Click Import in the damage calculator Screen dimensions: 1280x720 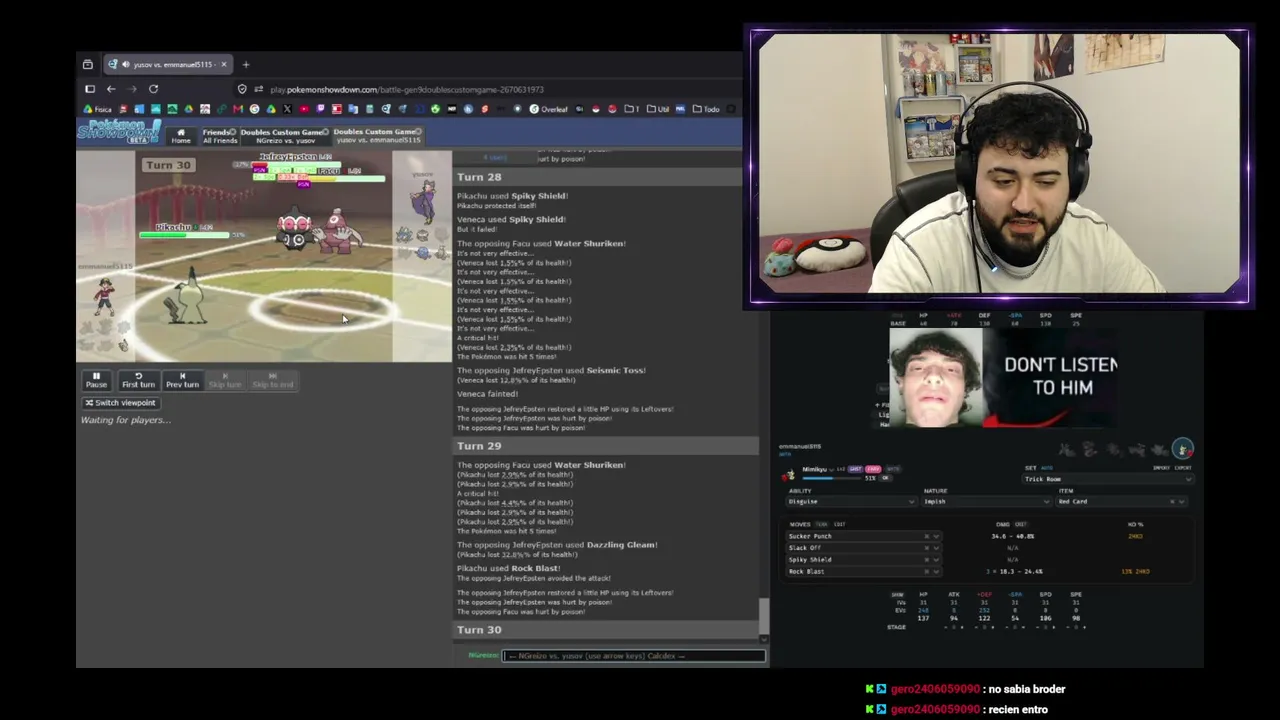click(x=1161, y=468)
